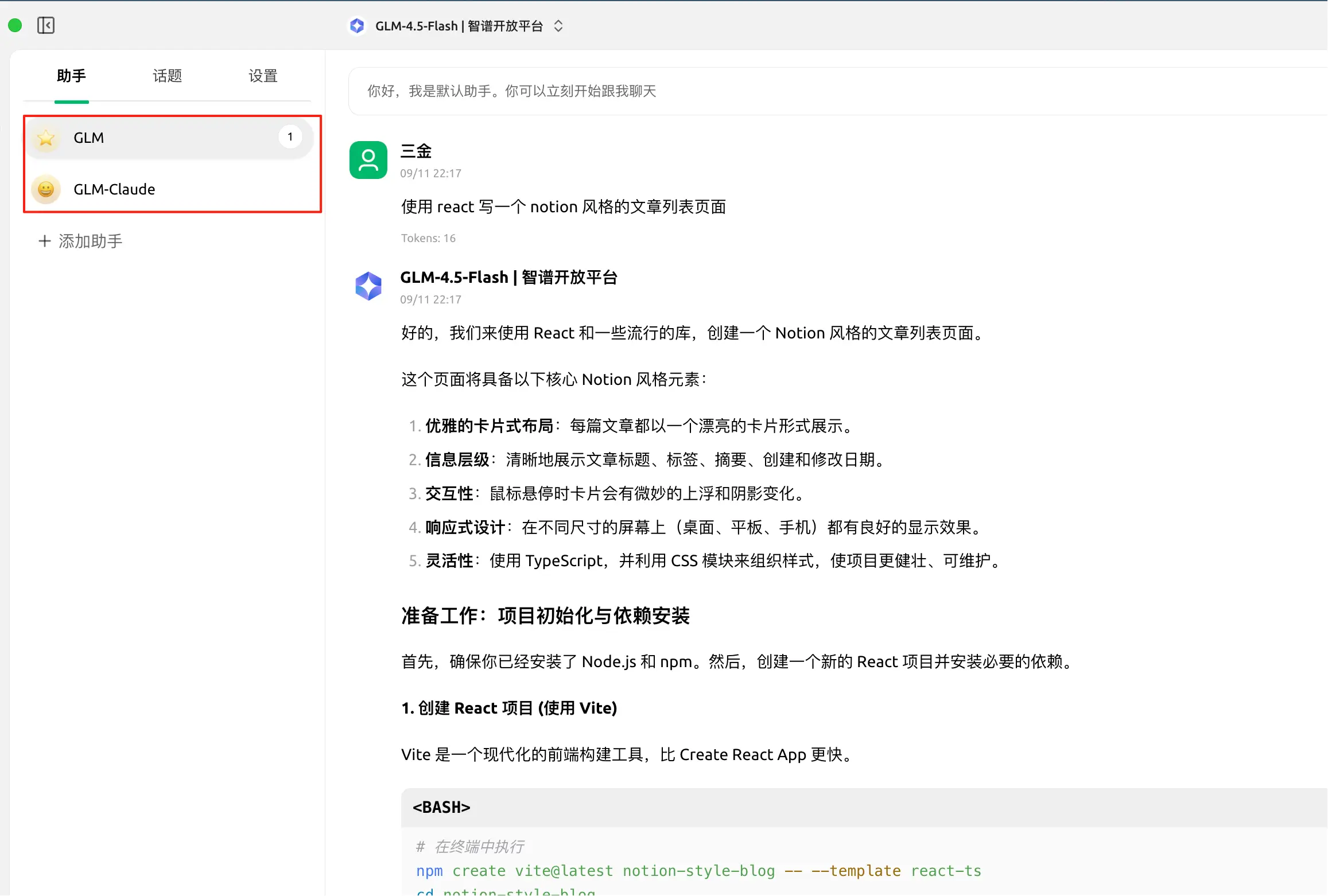Viewport: 1328px width, 896px height.
Task: Click the default assistant prompt banner
Action: click(838, 91)
